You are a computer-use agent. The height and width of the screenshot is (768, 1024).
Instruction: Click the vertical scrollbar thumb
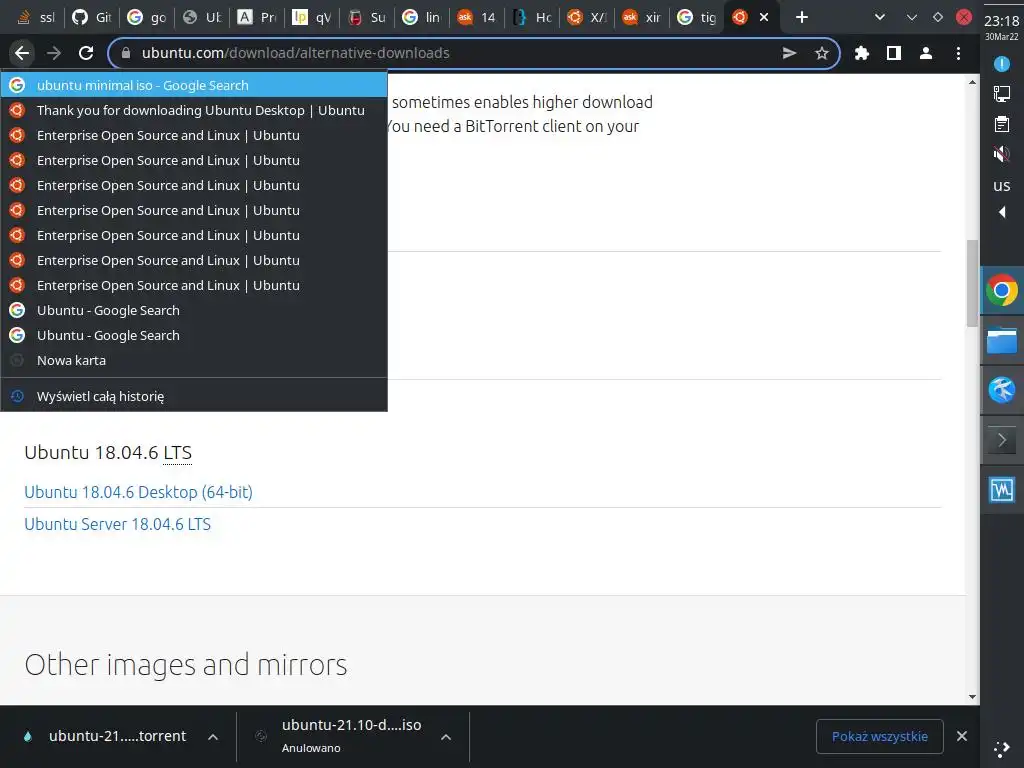[972, 283]
